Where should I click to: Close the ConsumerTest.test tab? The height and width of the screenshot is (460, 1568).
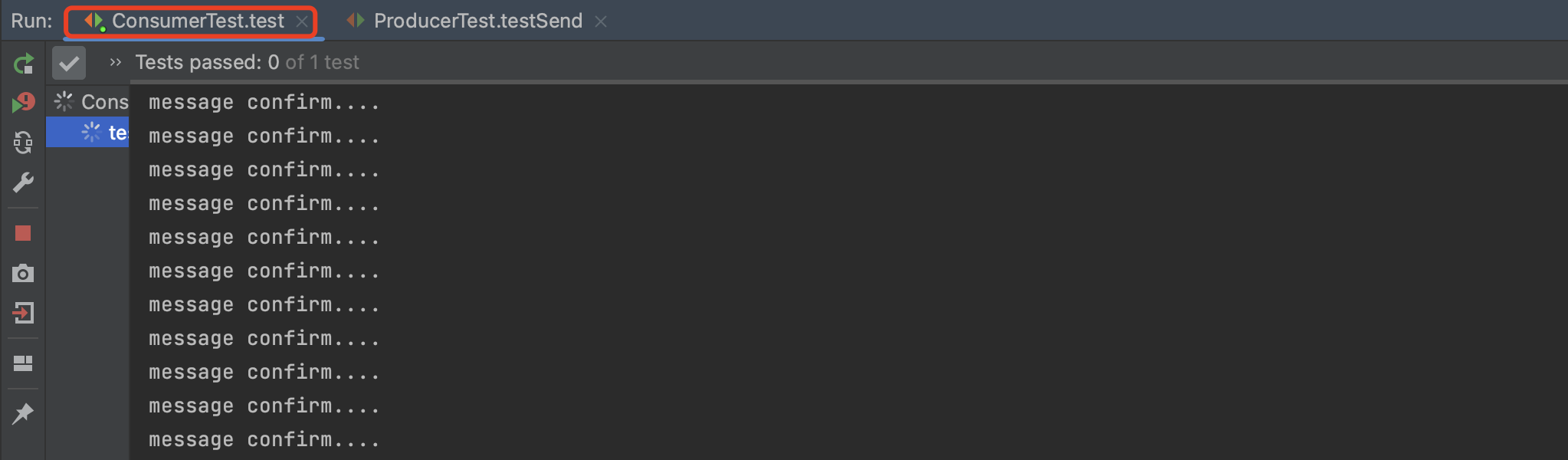pyautogui.click(x=302, y=21)
